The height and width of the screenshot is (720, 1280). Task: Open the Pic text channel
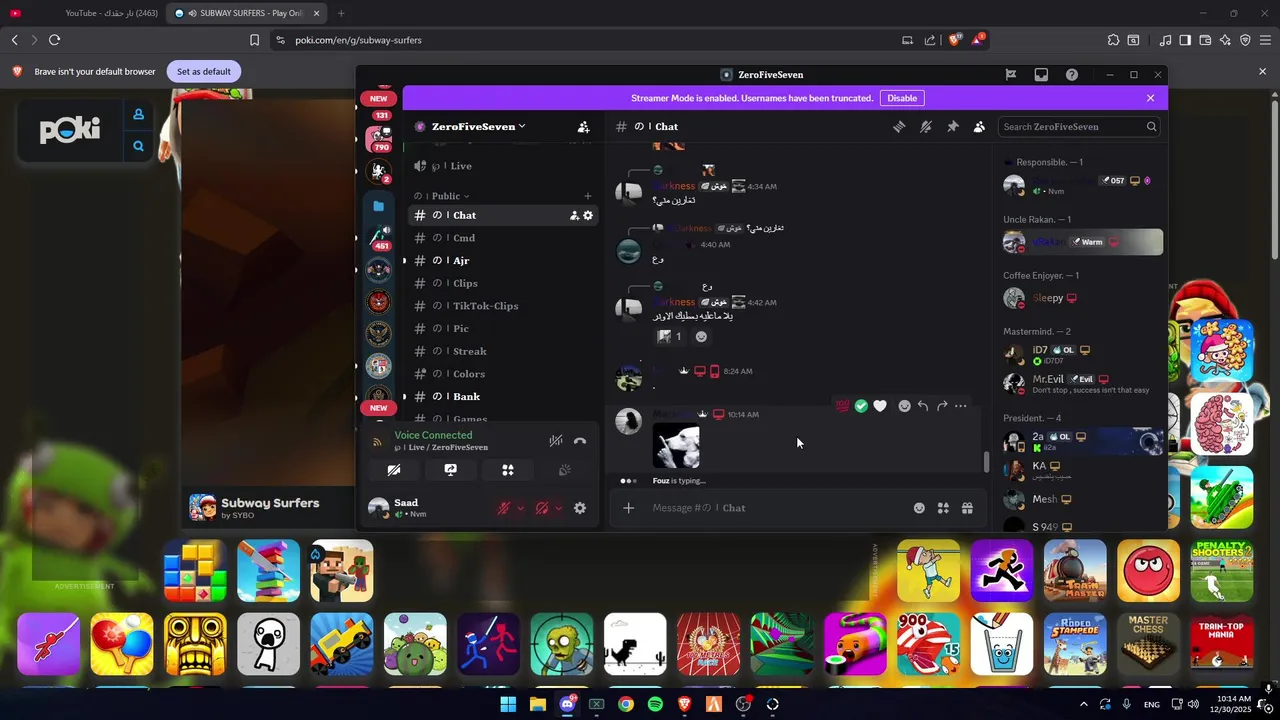pyautogui.click(x=504, y=328)
